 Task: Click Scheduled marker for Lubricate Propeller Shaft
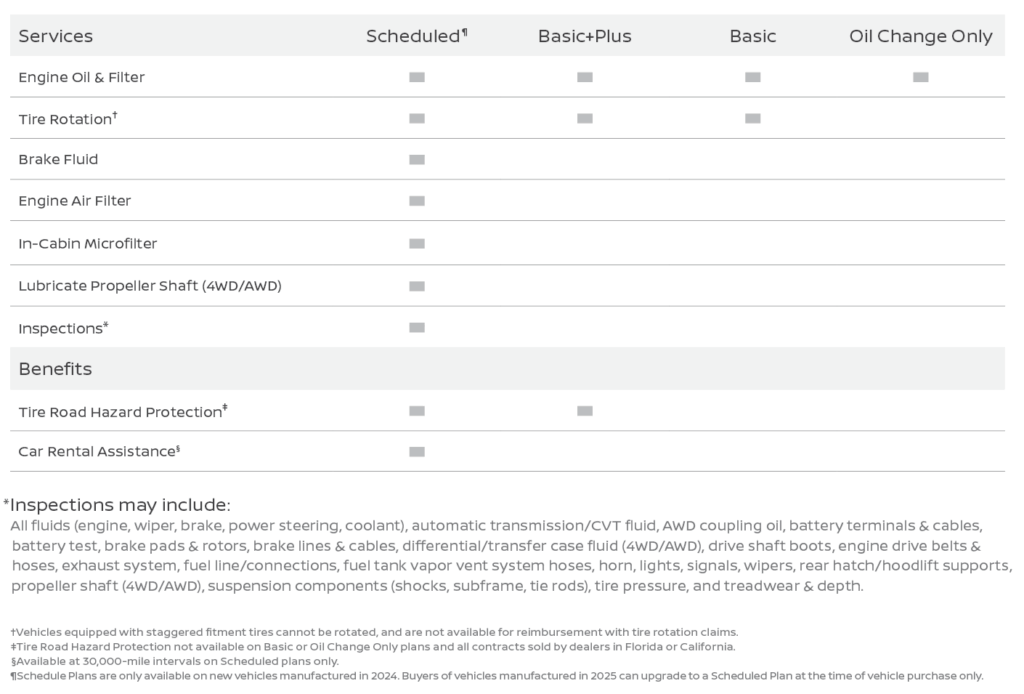pyautogui.click(x=417, y=286)
